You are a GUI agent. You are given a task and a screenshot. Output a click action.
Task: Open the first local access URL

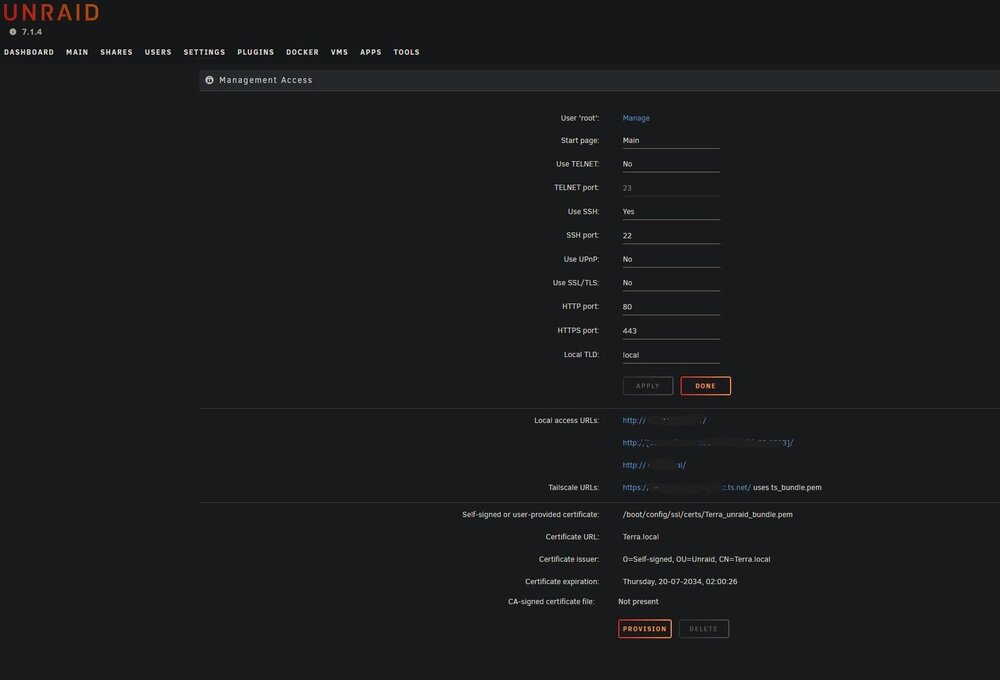coord(664,420)
